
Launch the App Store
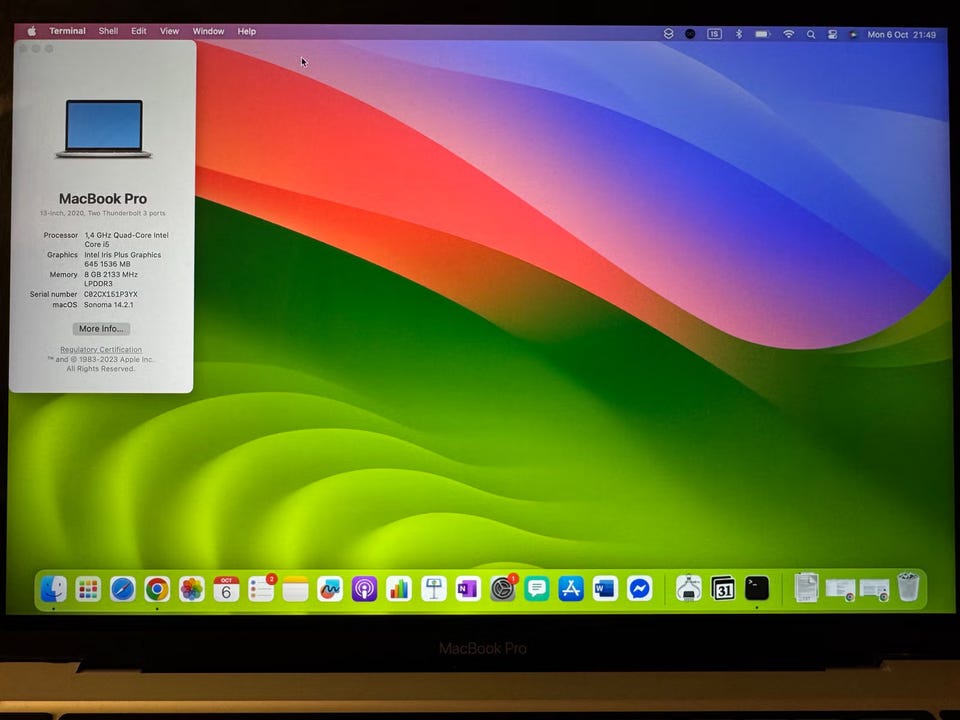(x=571, y=589)
